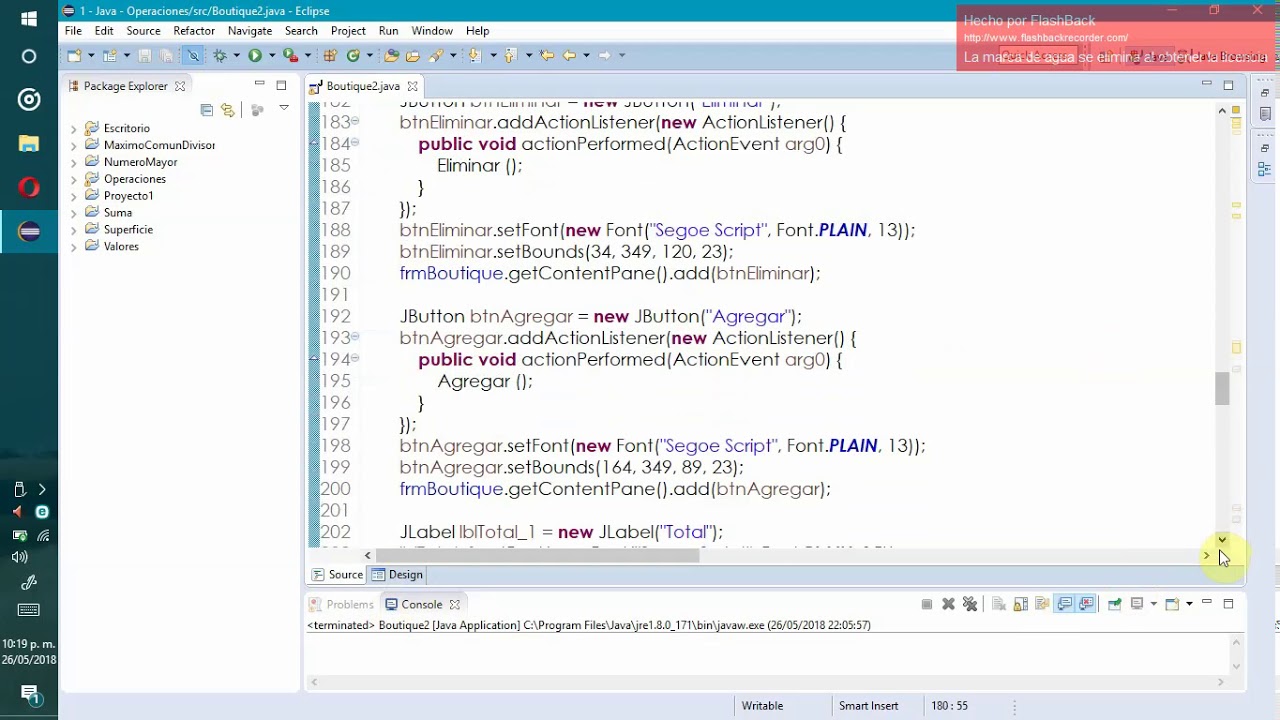Collapse the code fold at line 183
This screenshot has height=720, width=1280.
pyautogui.click(x=355, y=122)
